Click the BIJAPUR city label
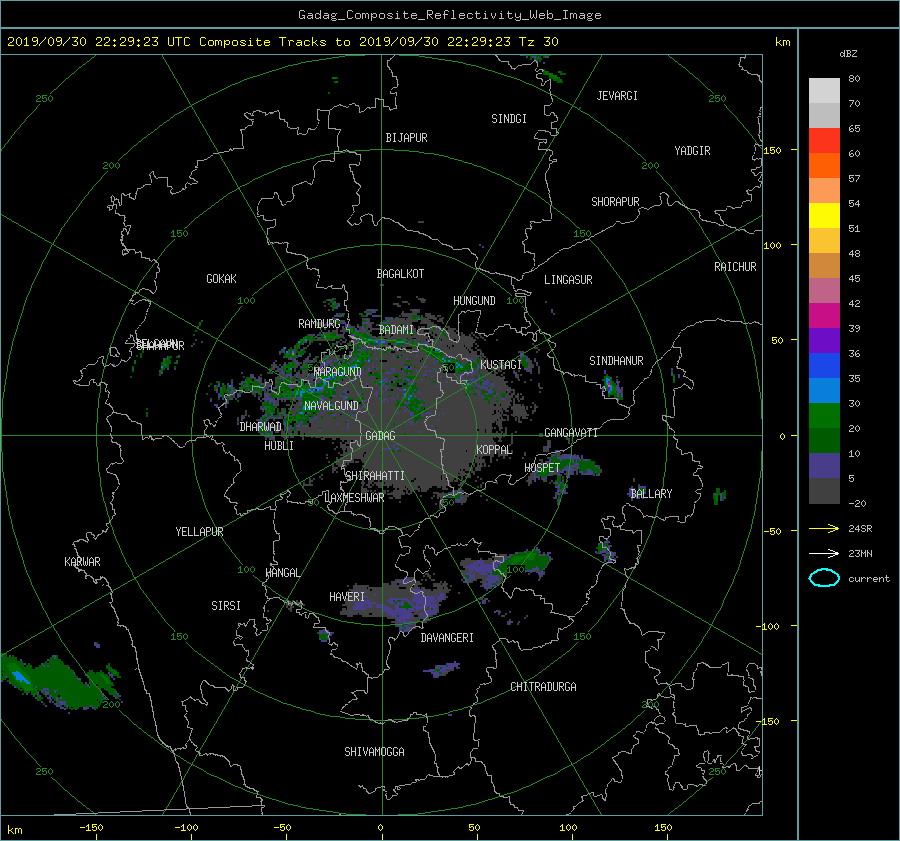Image resolution: width=900 pixels, height=841 pixels. [406, 138]
